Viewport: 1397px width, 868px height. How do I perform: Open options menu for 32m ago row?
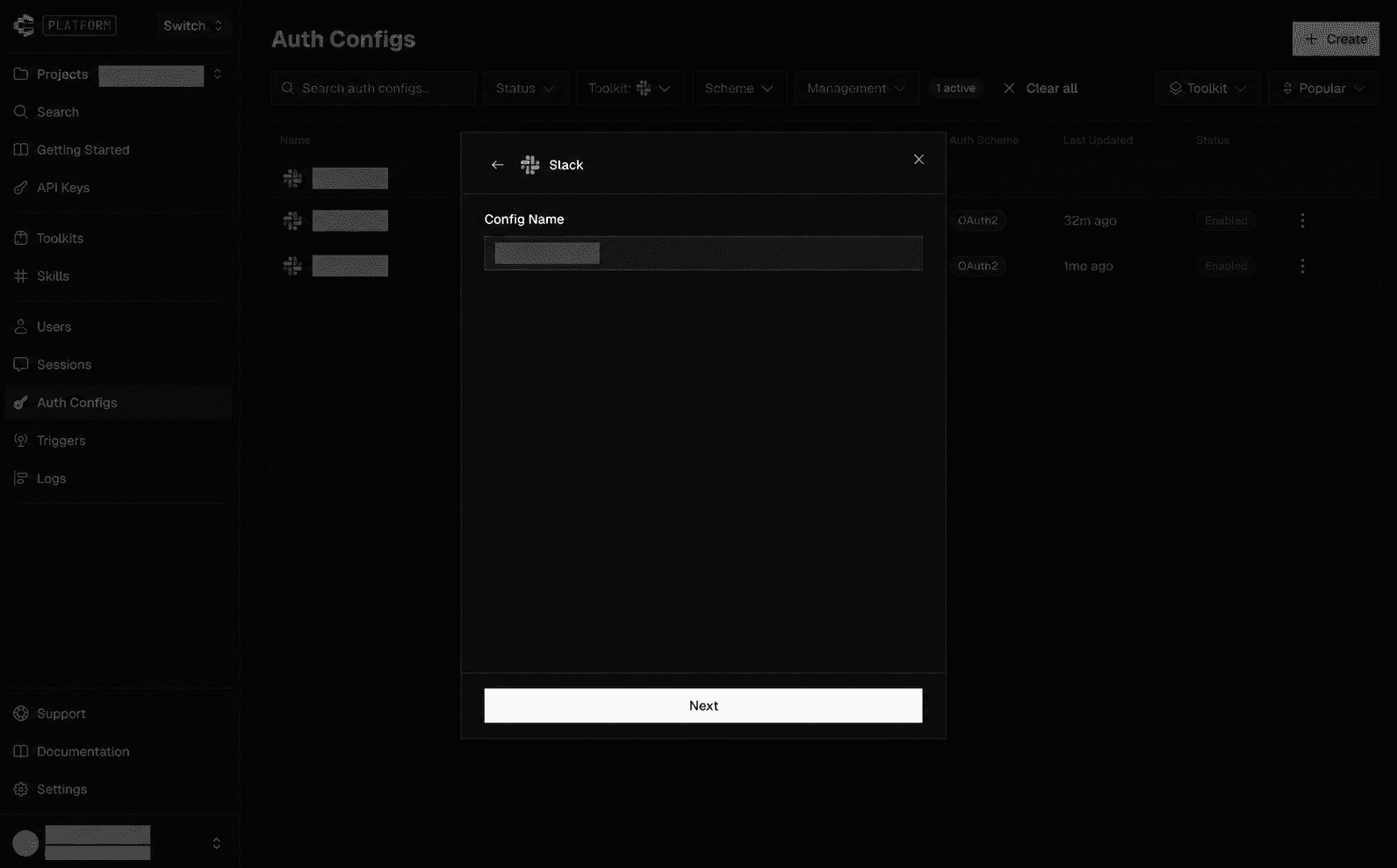pos(1302,220)
